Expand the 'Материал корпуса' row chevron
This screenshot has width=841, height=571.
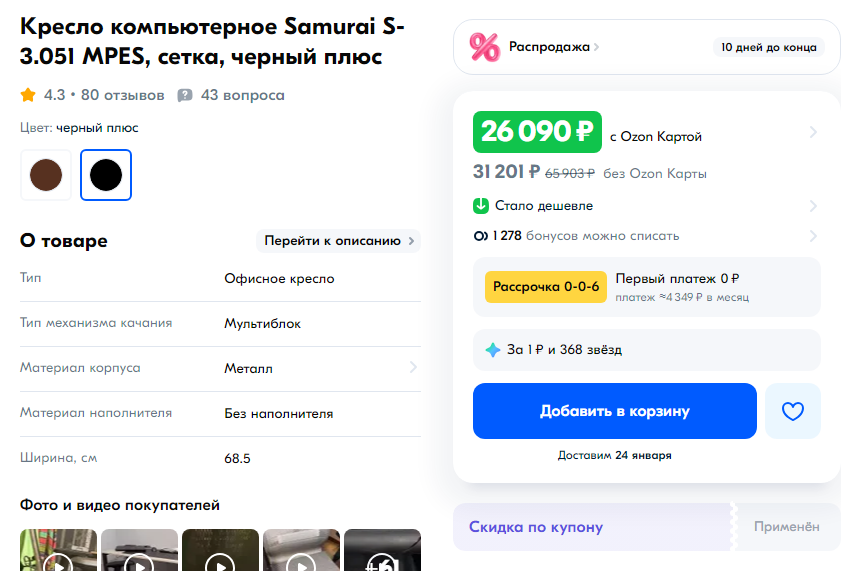point(413,368)
